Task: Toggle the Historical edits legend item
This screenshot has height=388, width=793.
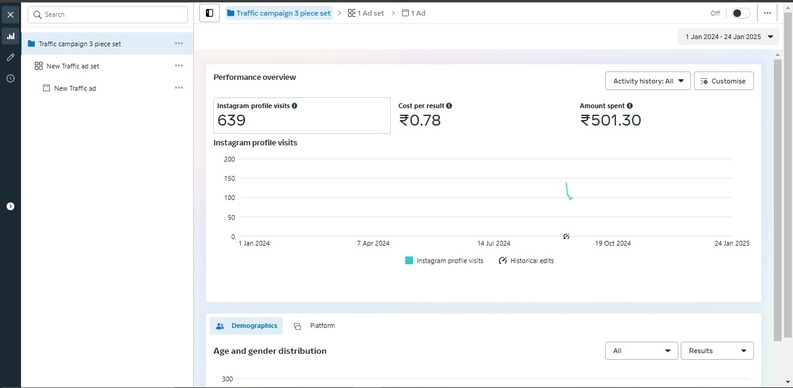Action: click(526, 261)
